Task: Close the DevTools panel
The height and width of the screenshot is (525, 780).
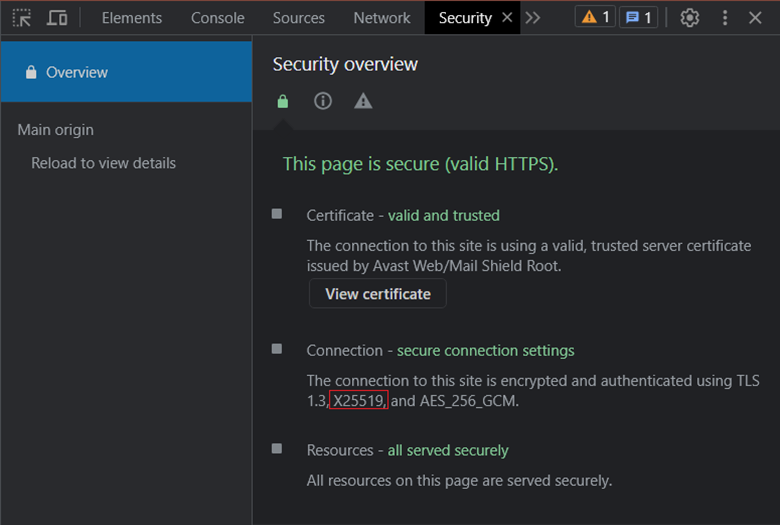Action: pos(755,18)
